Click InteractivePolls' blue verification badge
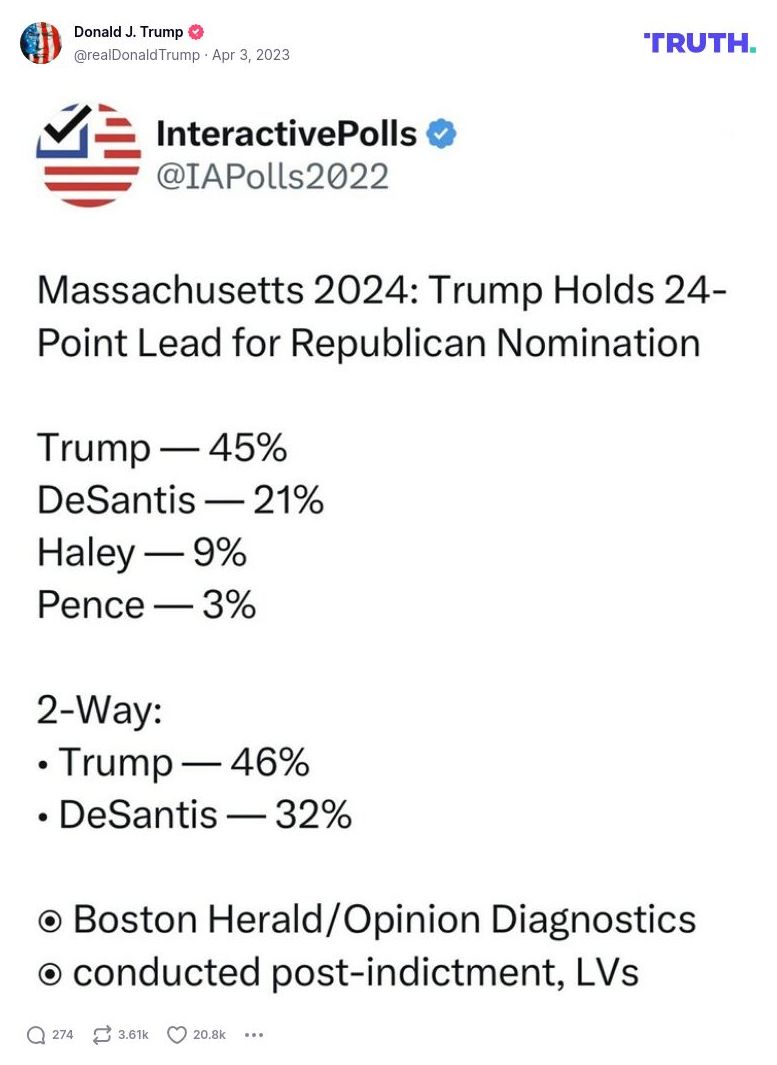Screen dimensions: 777x1065 [x=440, y=132]
